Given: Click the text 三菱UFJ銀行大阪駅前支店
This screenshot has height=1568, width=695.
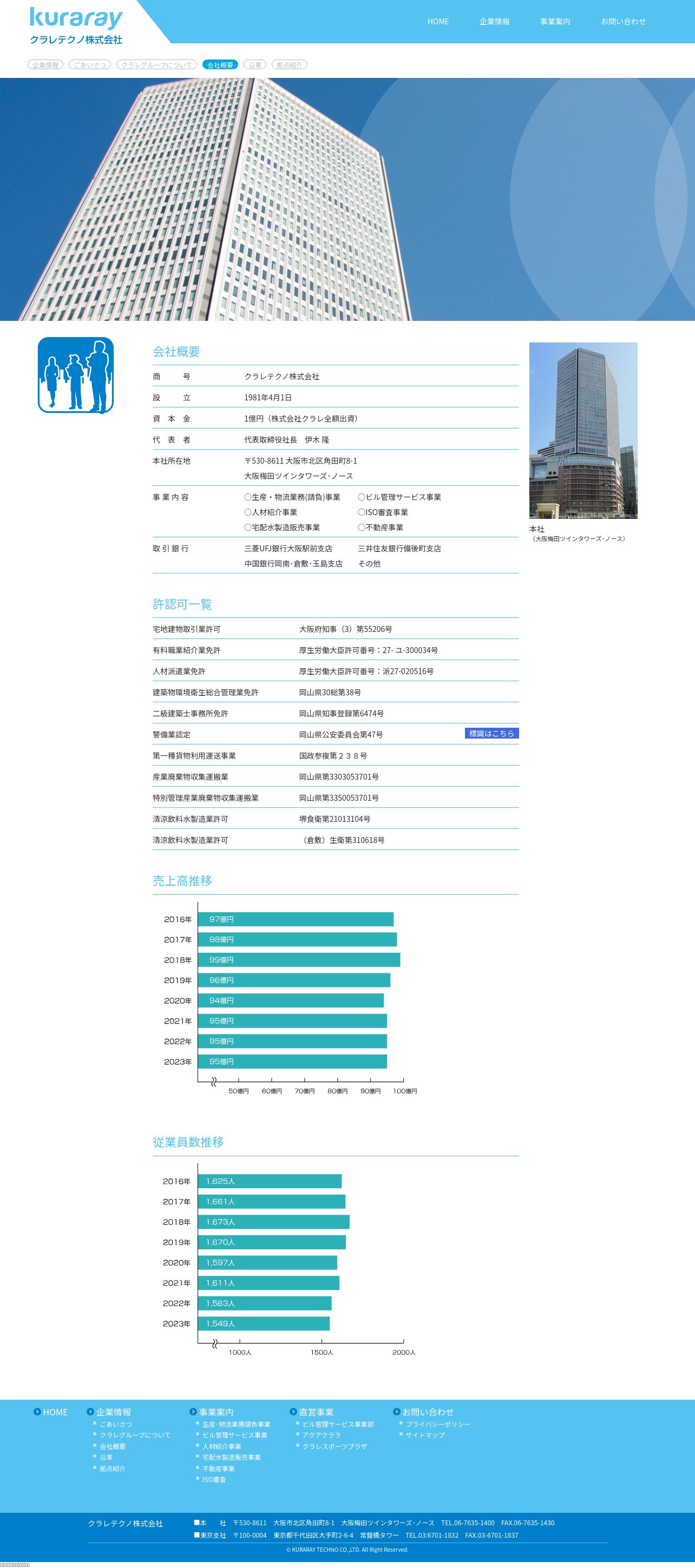Looking at the screenshot, I should 288,549.
